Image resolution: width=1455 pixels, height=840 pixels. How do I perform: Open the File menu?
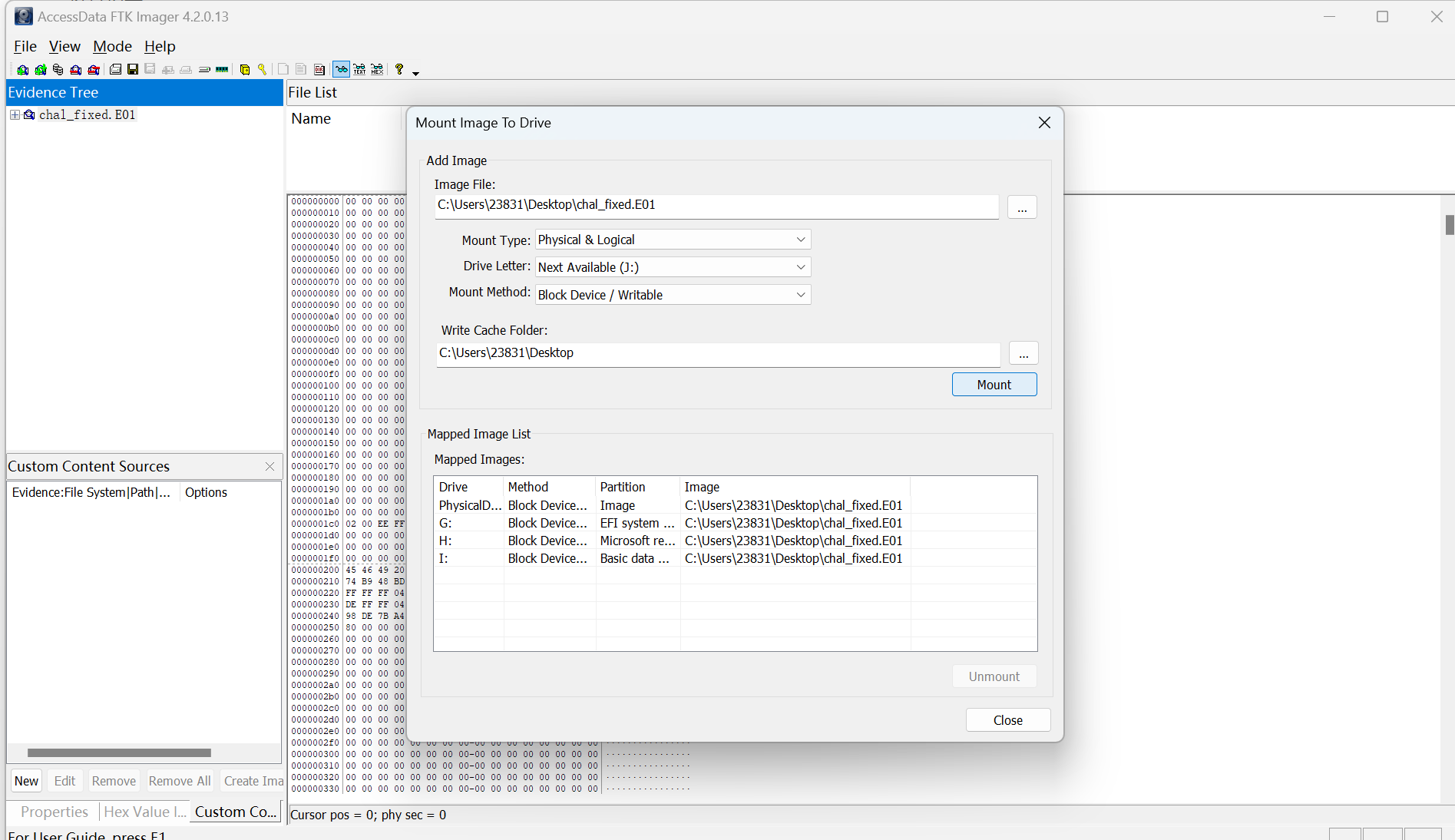pos(25,46)
